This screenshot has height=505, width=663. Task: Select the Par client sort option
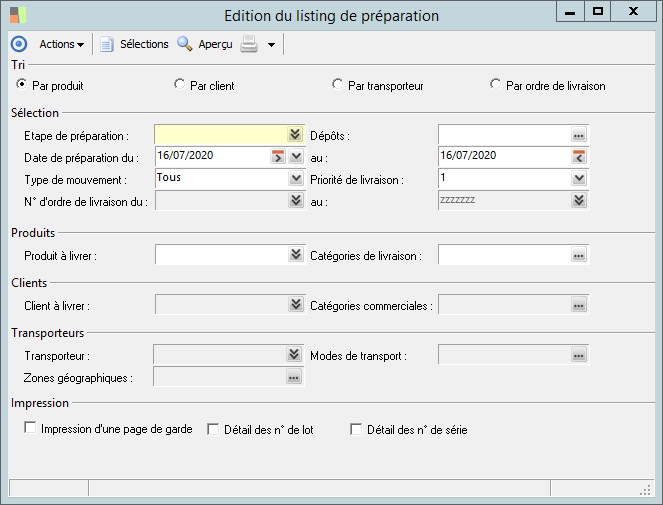point(180,85)
